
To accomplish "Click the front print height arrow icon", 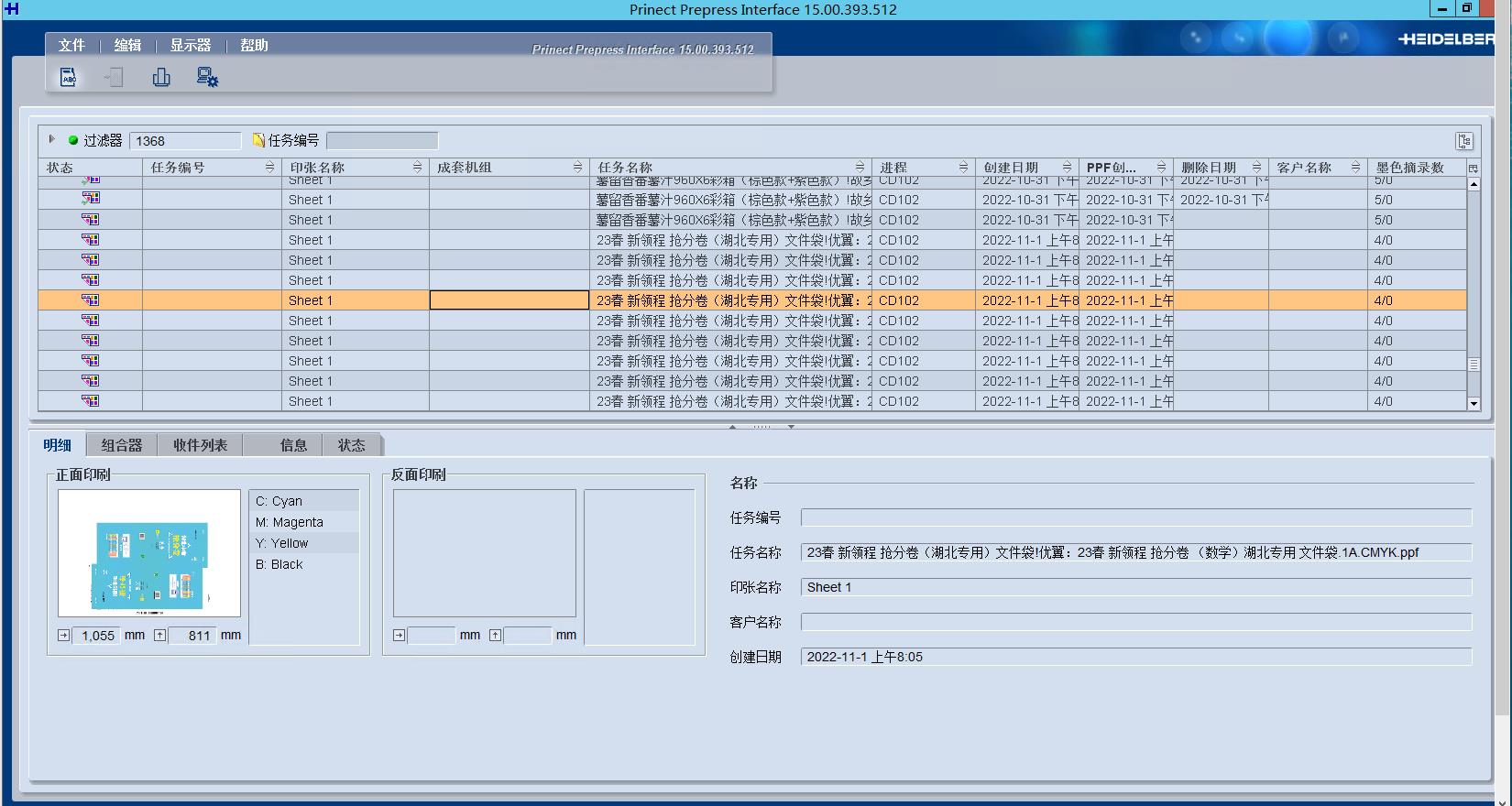I will [160, 635].
